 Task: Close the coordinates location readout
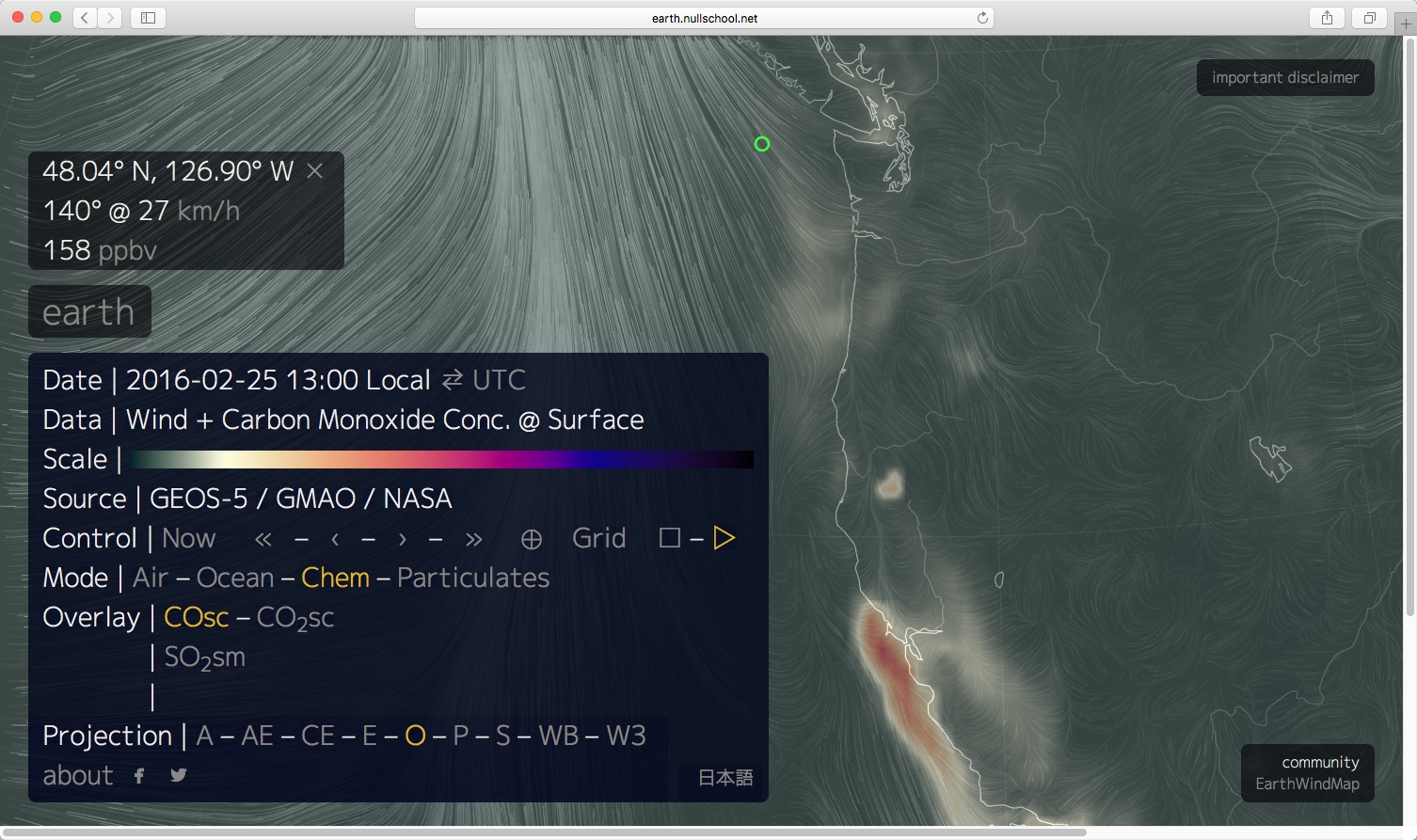315,171
